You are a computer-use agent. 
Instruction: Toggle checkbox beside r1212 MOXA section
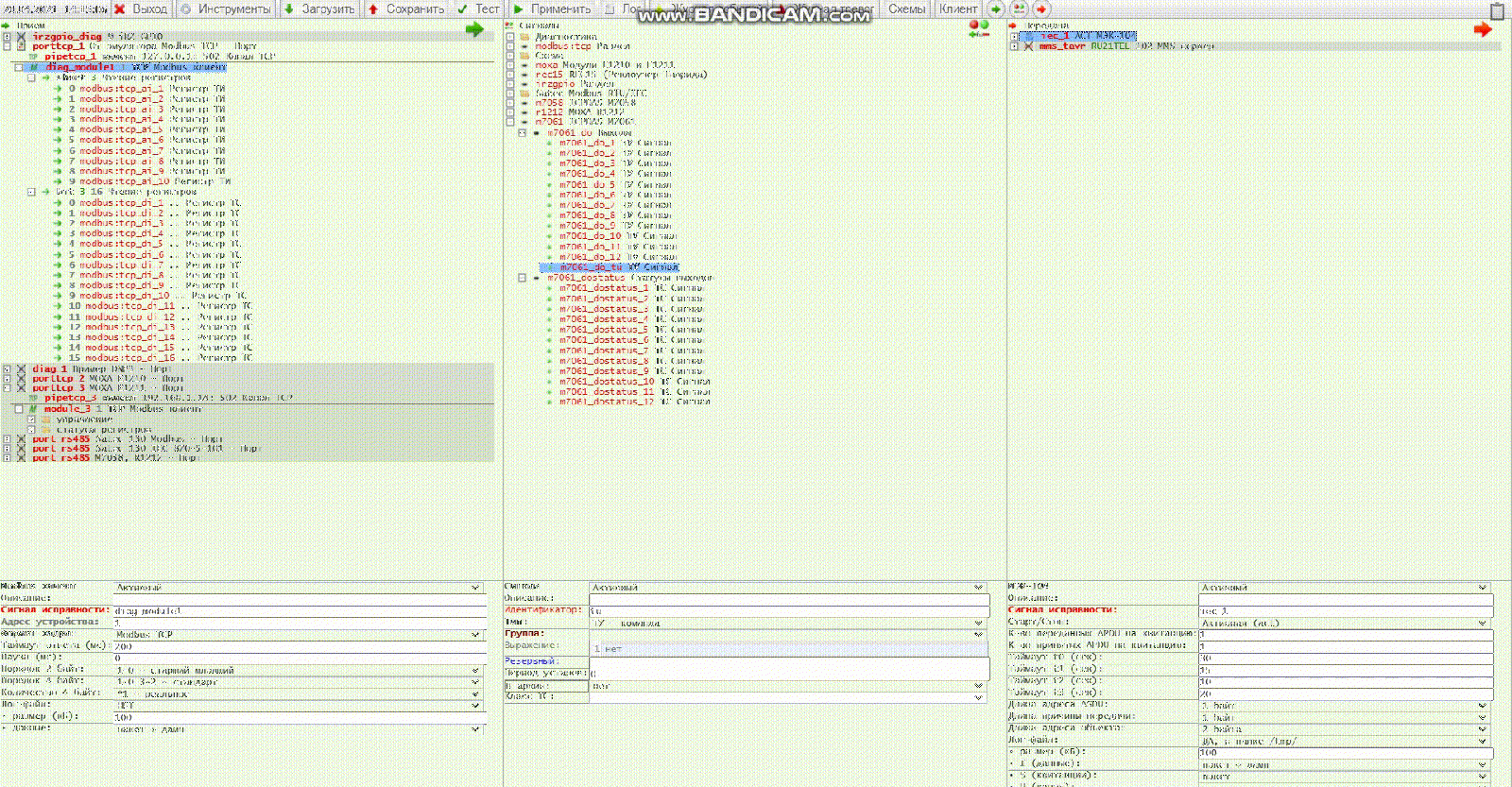pyautogui.click(x=510, y=111)
